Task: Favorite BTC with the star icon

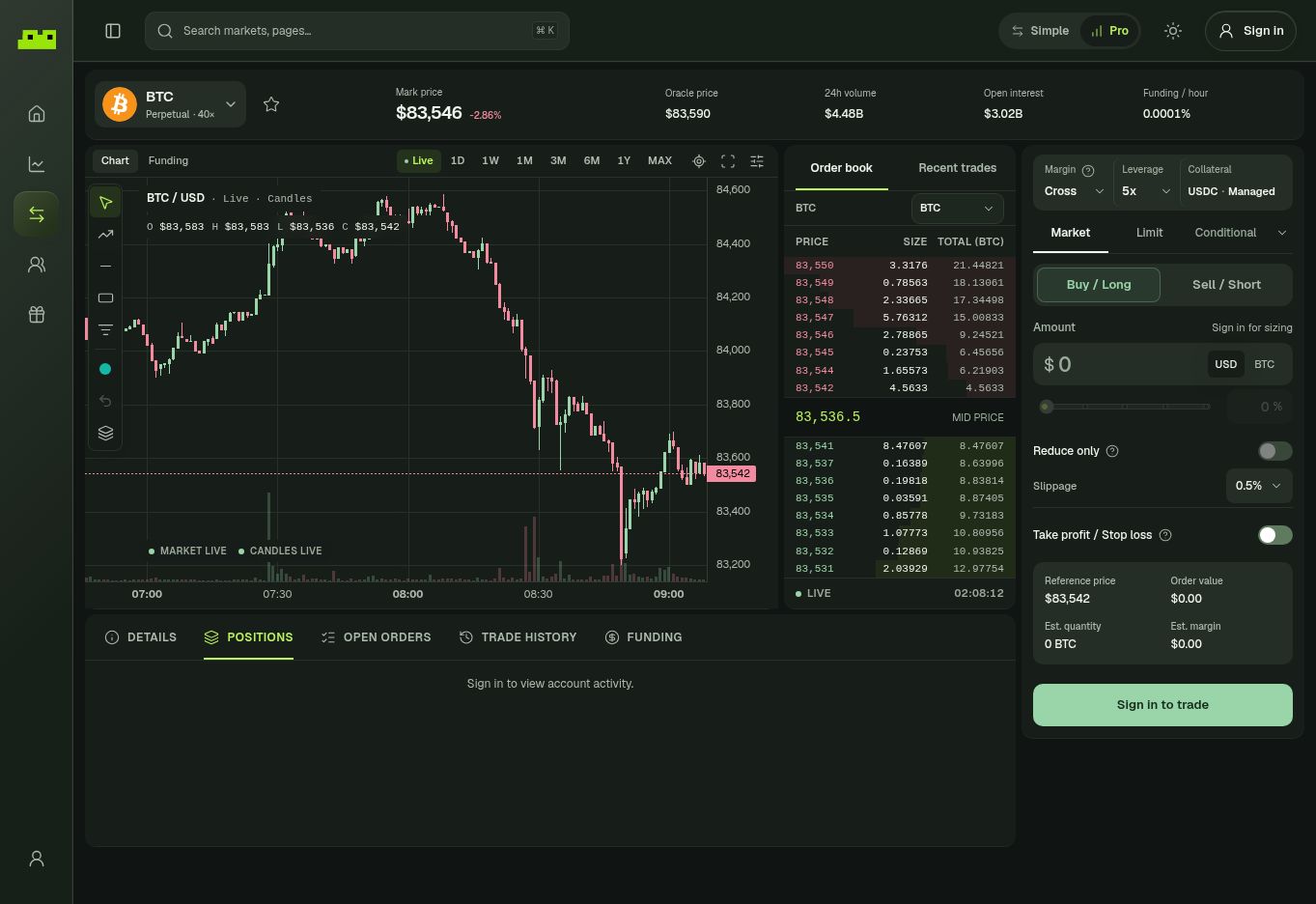Action: click(x=271, y=104)
